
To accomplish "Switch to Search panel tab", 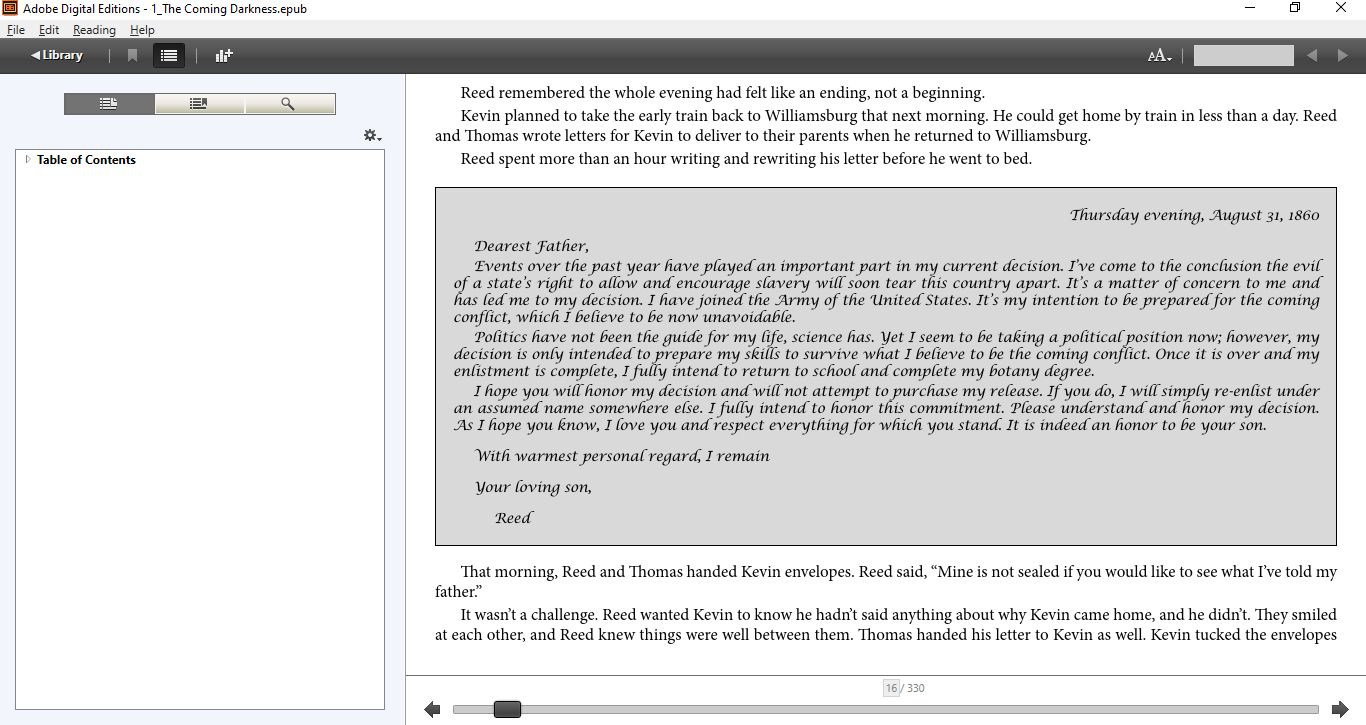I will click(x=289, y=104).
